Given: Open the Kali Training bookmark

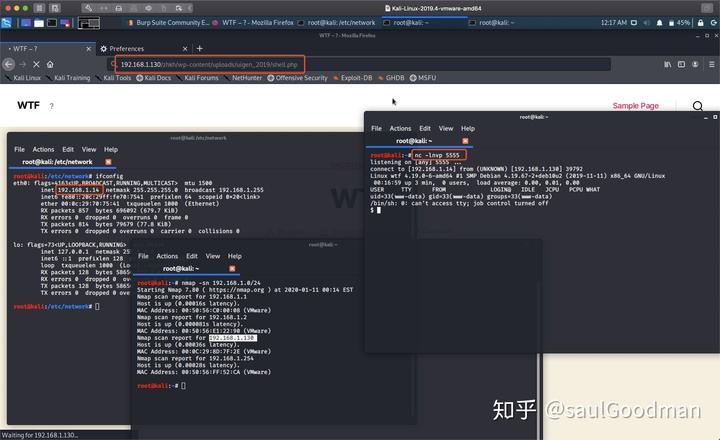Looking at the screenshot, I should (68, 78).
